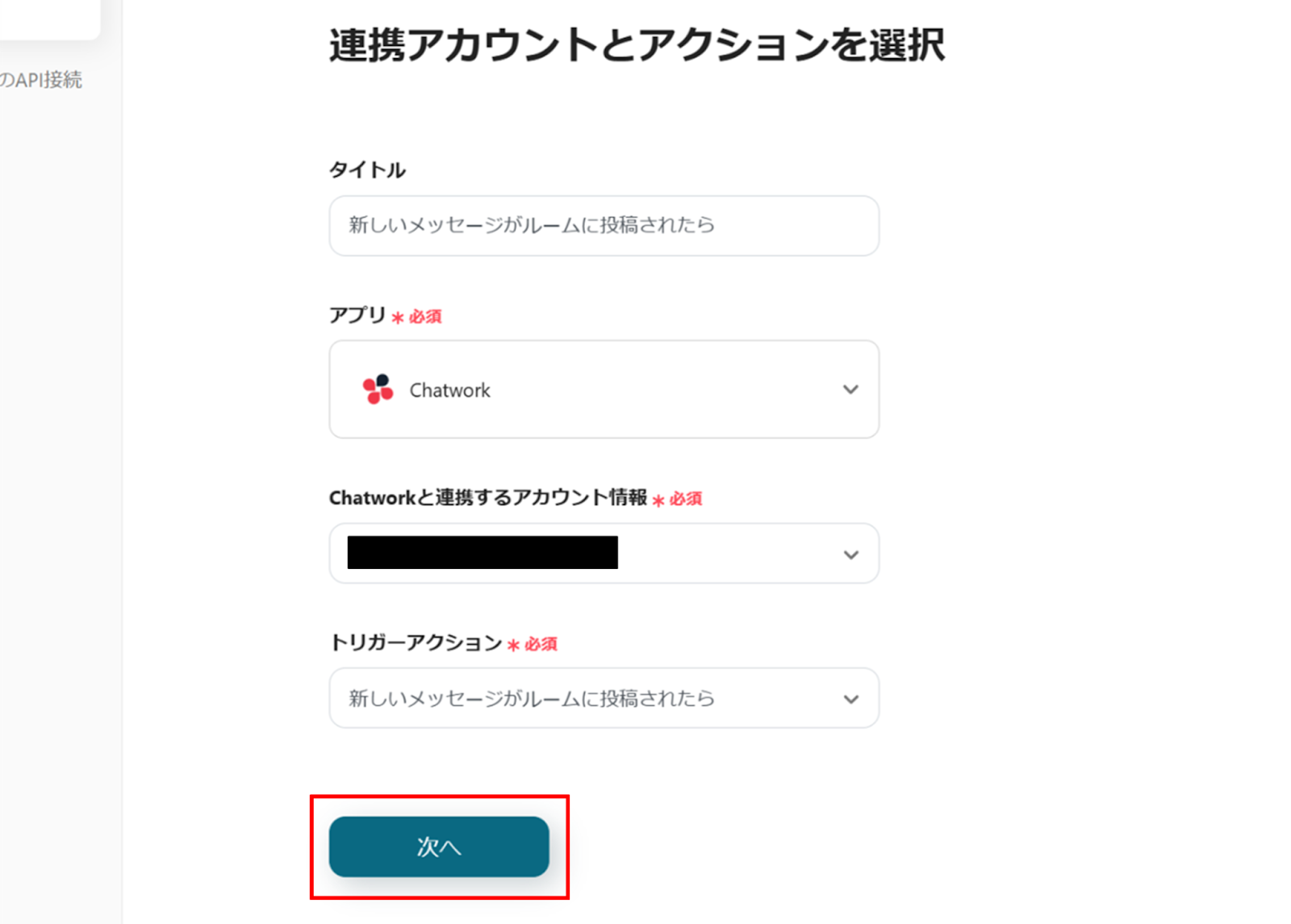Click the タイトル text input field
This screenshot has width=1291, height=924.
[604, 225]
